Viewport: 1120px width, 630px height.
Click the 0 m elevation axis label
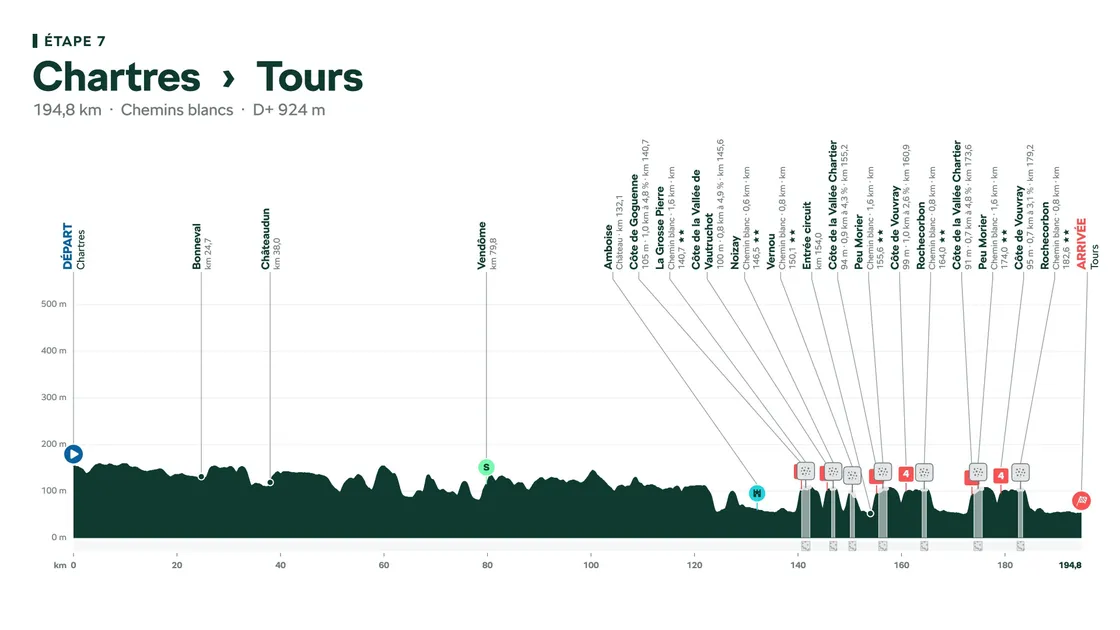[59, 537]
